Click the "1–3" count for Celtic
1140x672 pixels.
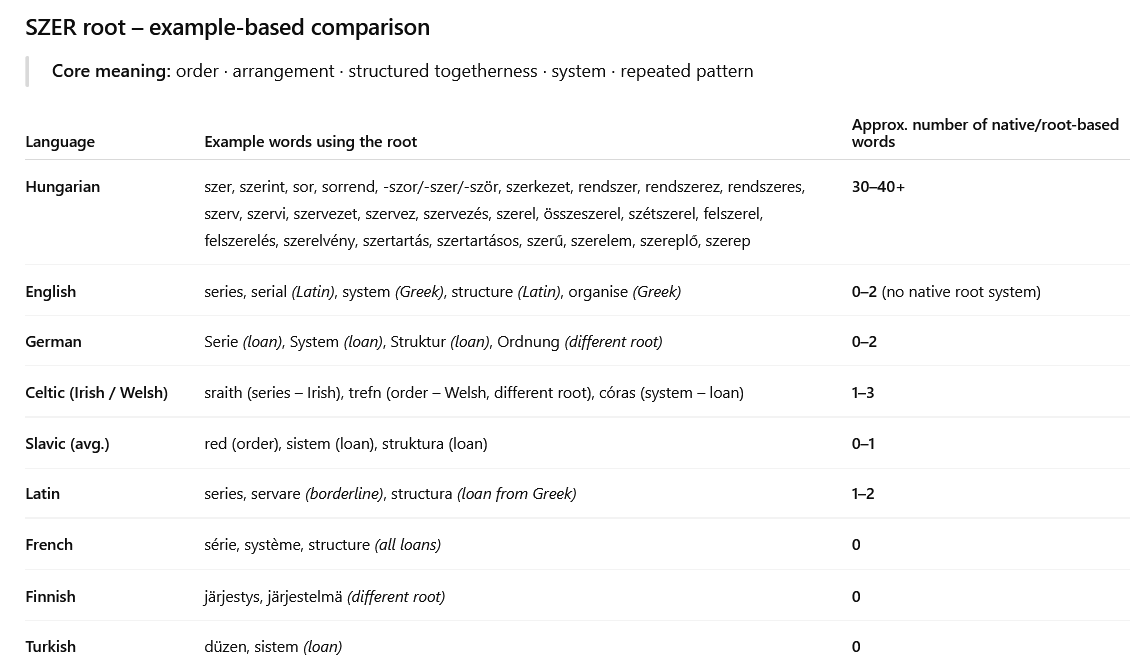point(863,393)
